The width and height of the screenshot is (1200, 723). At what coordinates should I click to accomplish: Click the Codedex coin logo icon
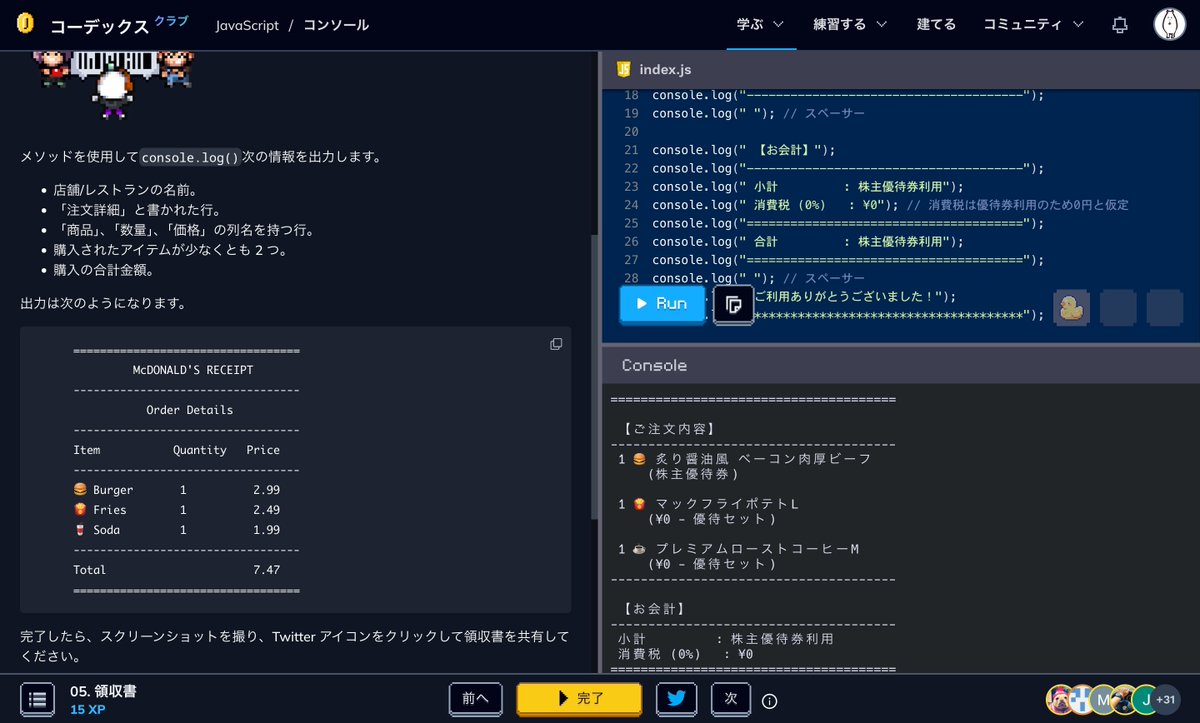click(27, 24)
